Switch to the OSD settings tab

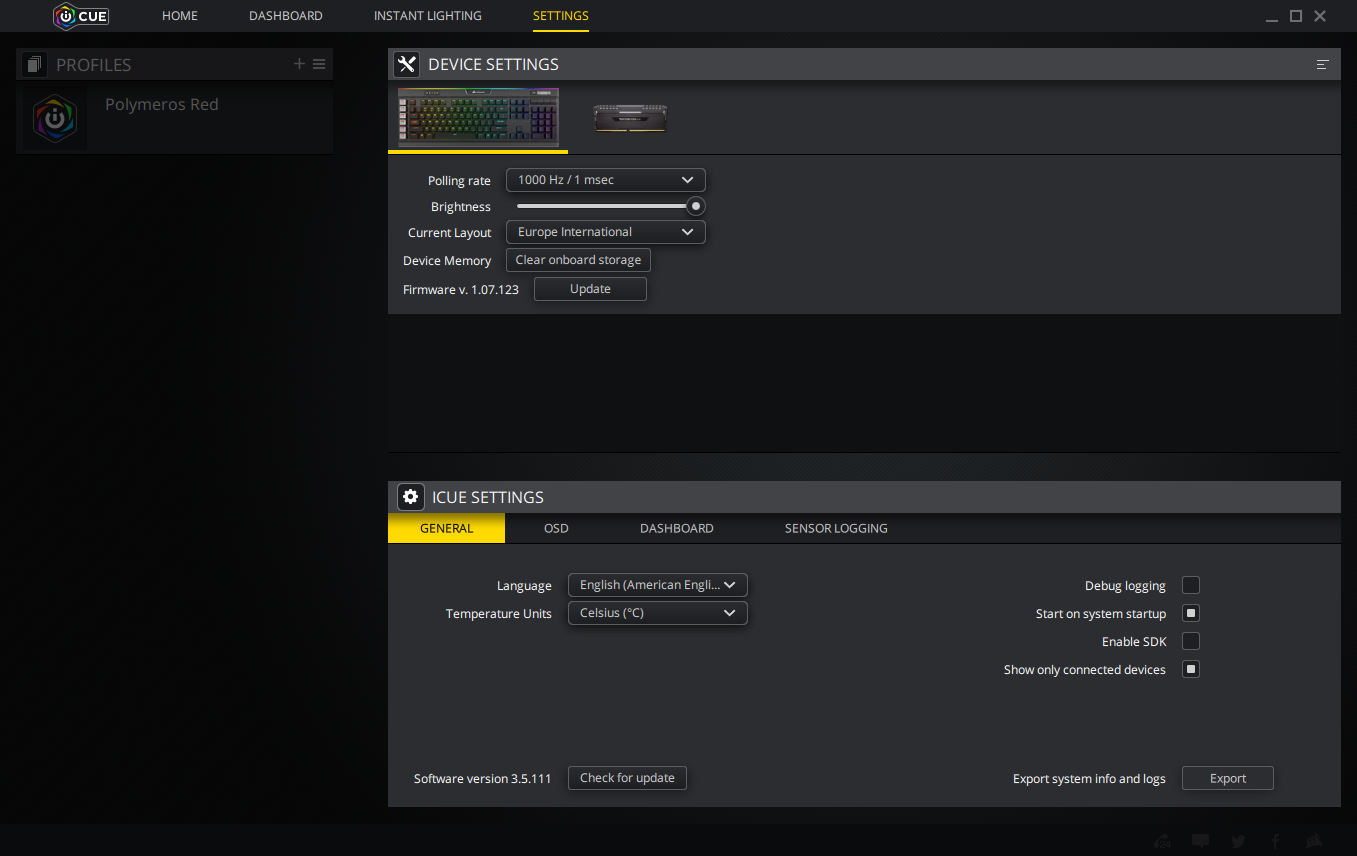[556, 528]
